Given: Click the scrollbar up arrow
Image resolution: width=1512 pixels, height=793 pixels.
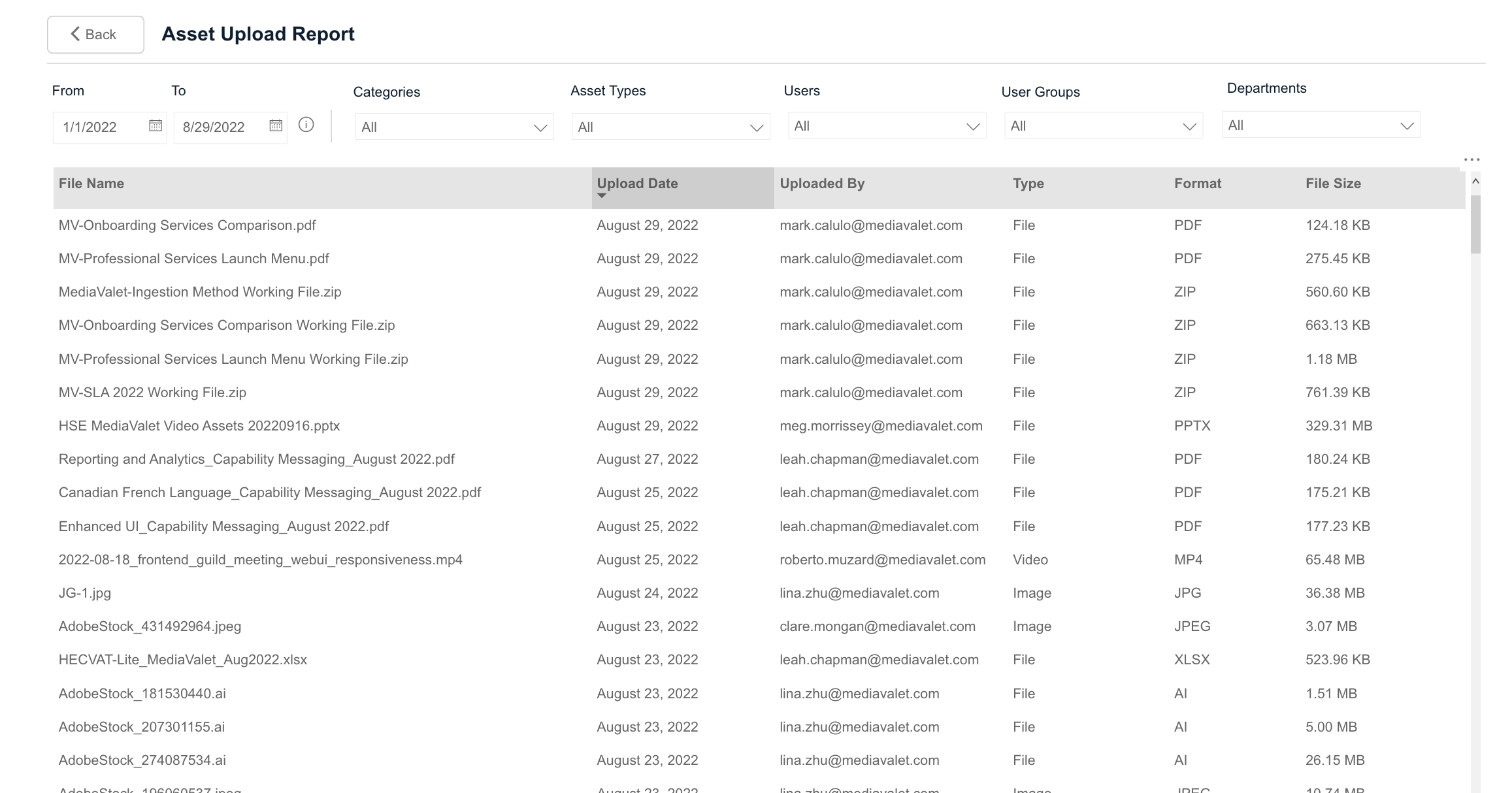Looking at the screenshot, I should point(1475,182).
